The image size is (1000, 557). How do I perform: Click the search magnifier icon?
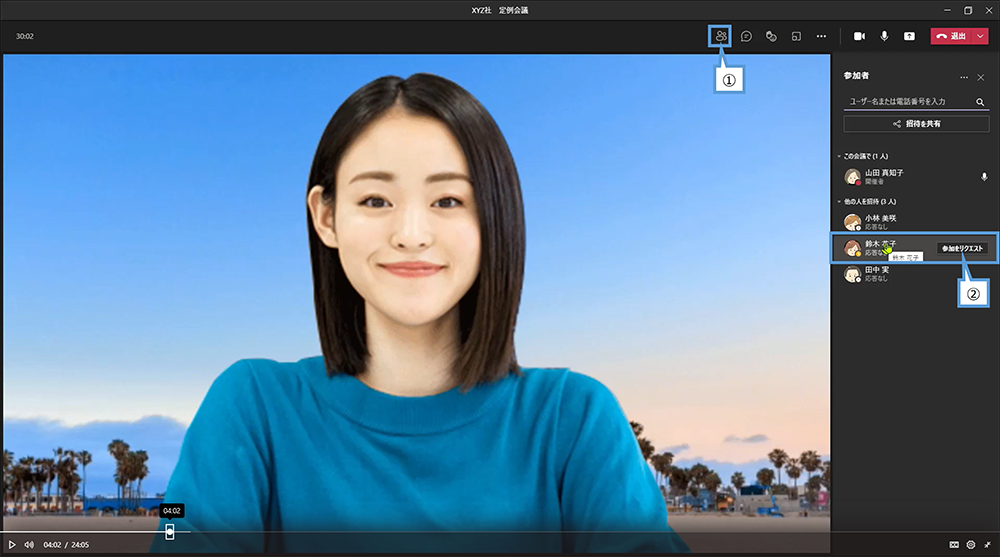click(980, 102)
